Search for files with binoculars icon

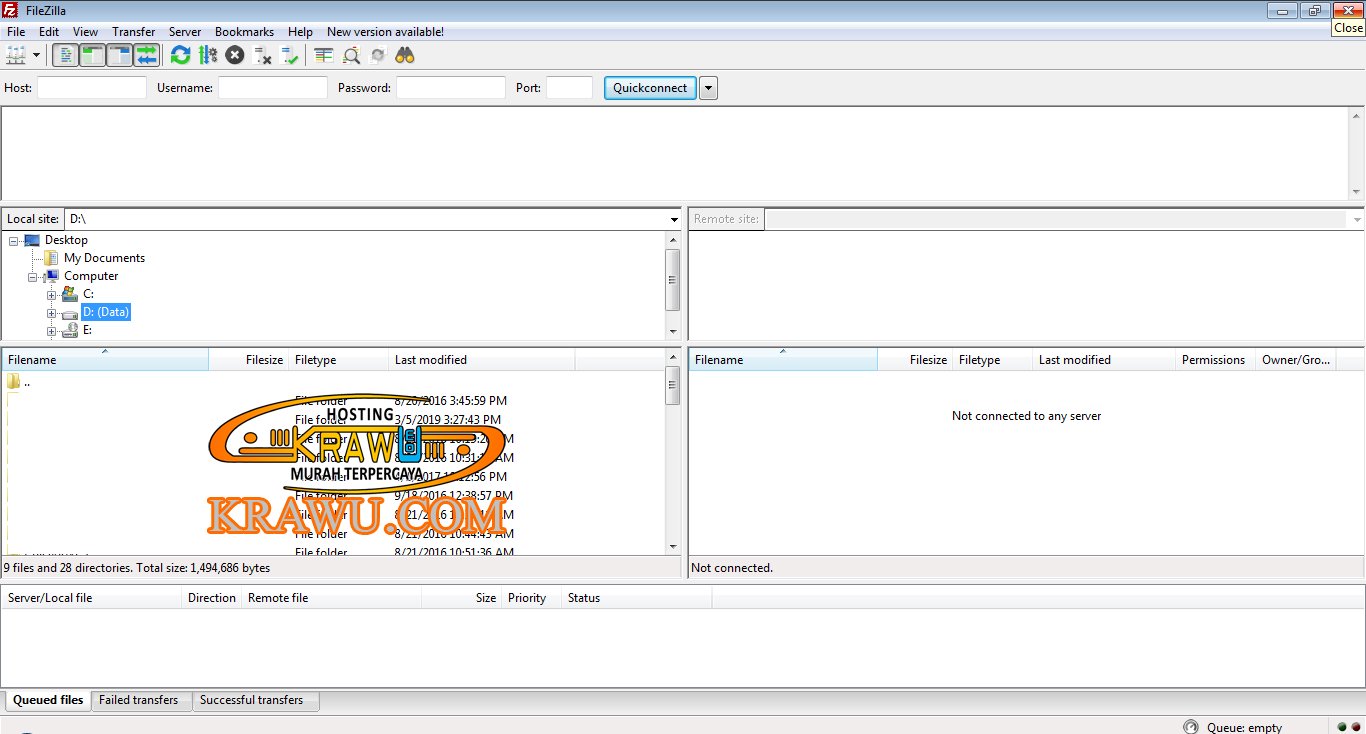click(x=405, y=55)
